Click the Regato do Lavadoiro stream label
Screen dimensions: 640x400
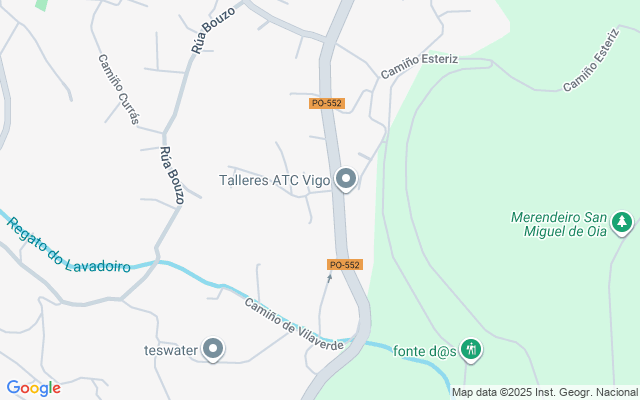point(68,246)
